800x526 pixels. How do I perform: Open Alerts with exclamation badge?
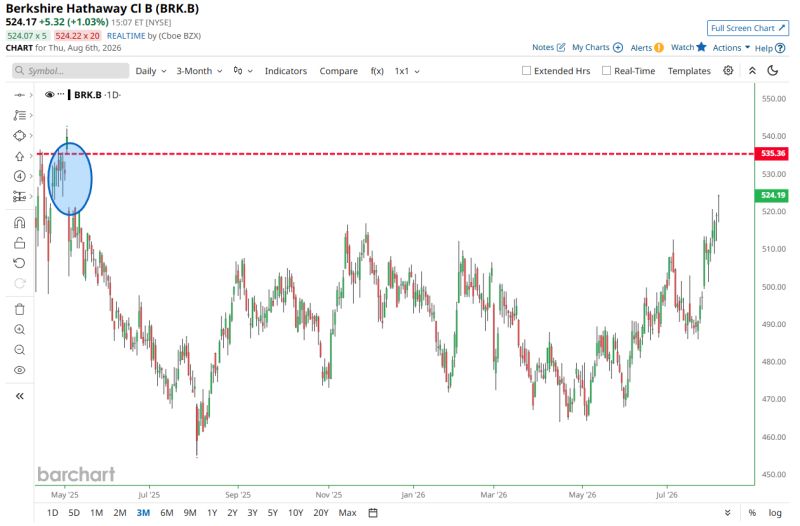(x=647, y=47)
